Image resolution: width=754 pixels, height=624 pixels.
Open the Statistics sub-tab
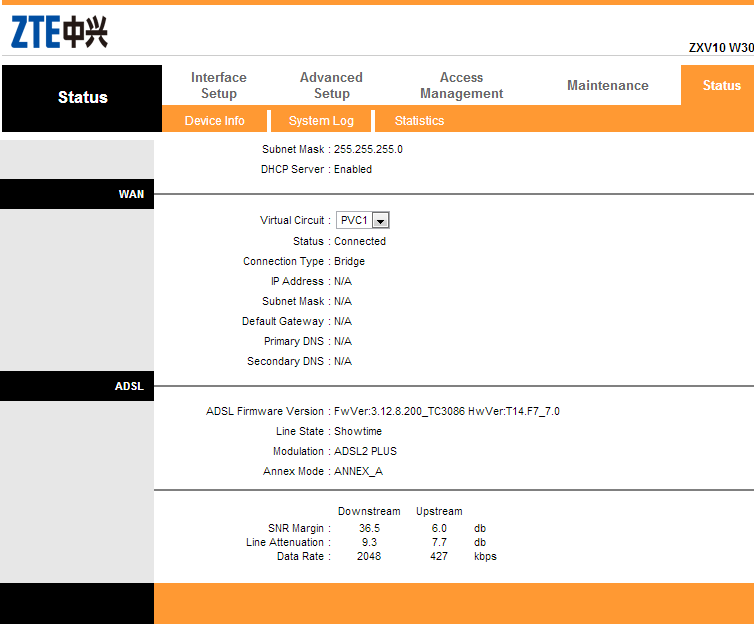point(419,121)
